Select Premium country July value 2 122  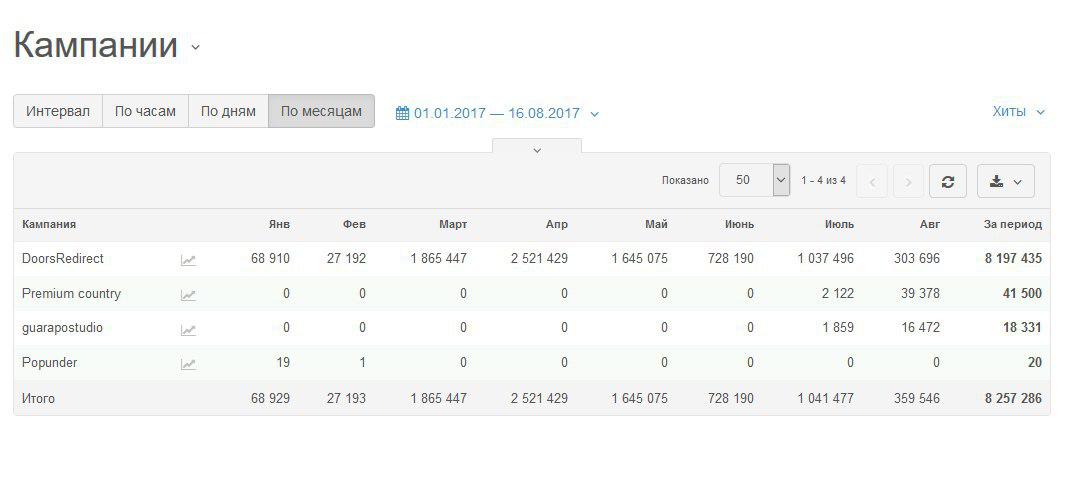[838, 294]
